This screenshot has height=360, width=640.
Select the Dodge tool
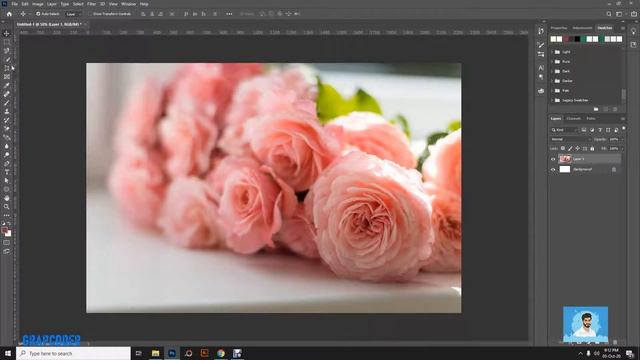(x=7, y=155)
